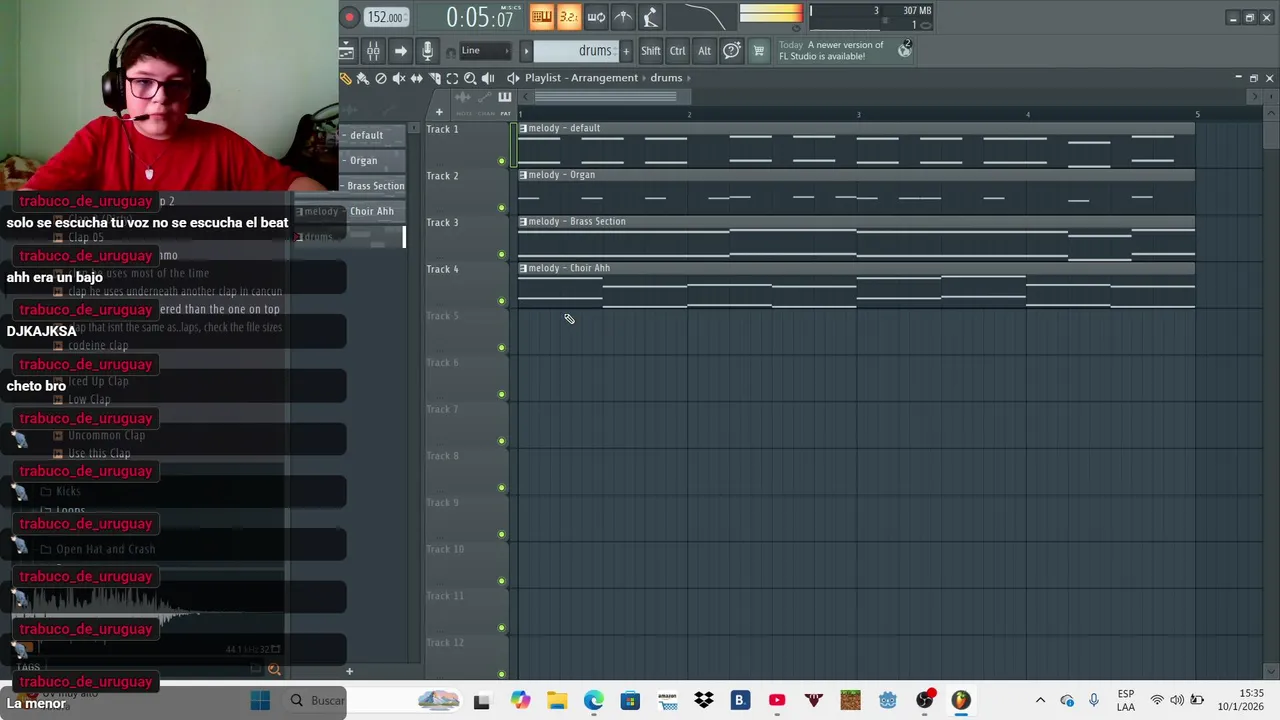Toggle the metronome icon
Screen dimensions: 1280x720
[x=622, y=16]
